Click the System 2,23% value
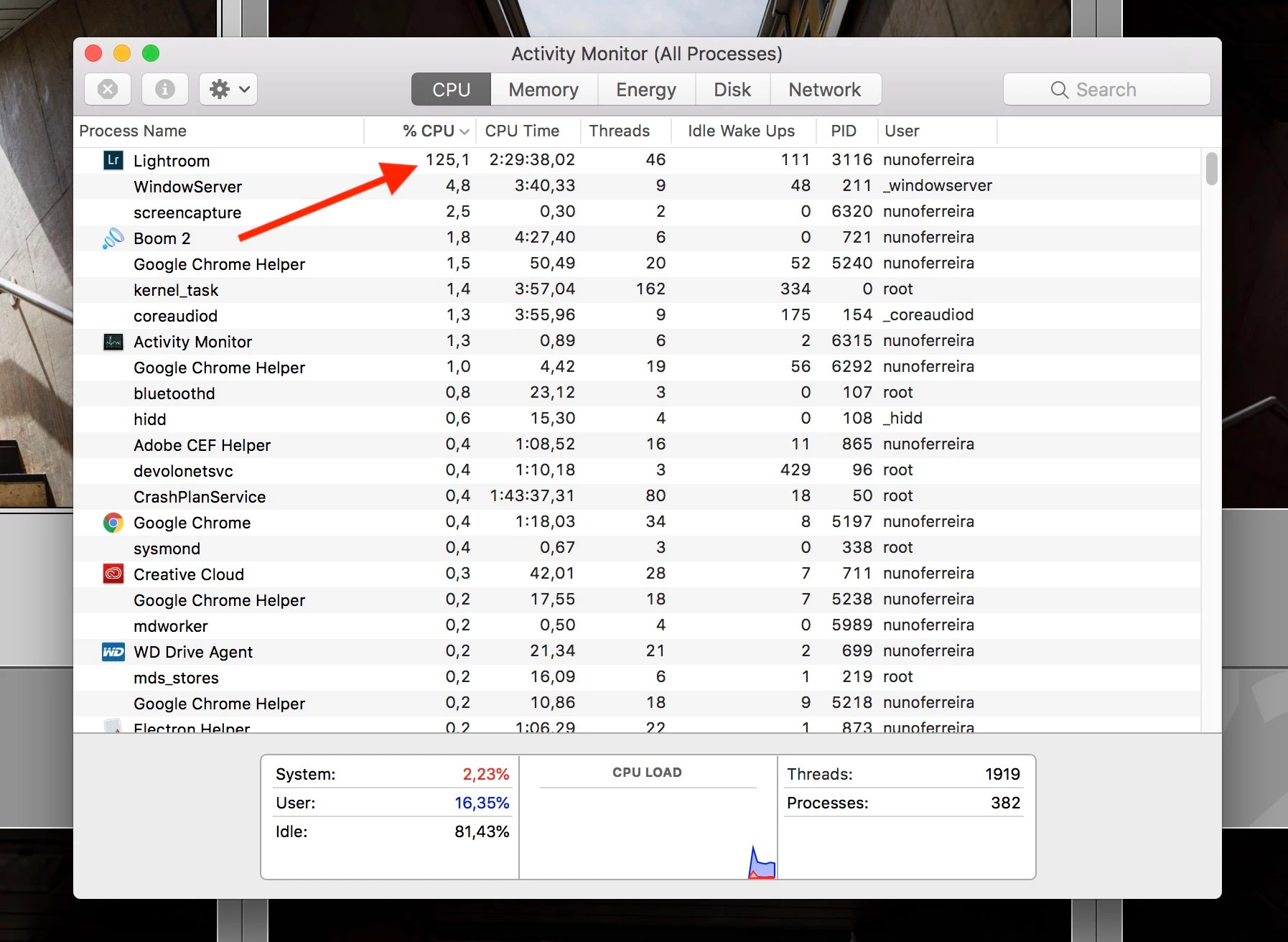Viewport: 1288px width, 942px height. (x=485, y=774)
